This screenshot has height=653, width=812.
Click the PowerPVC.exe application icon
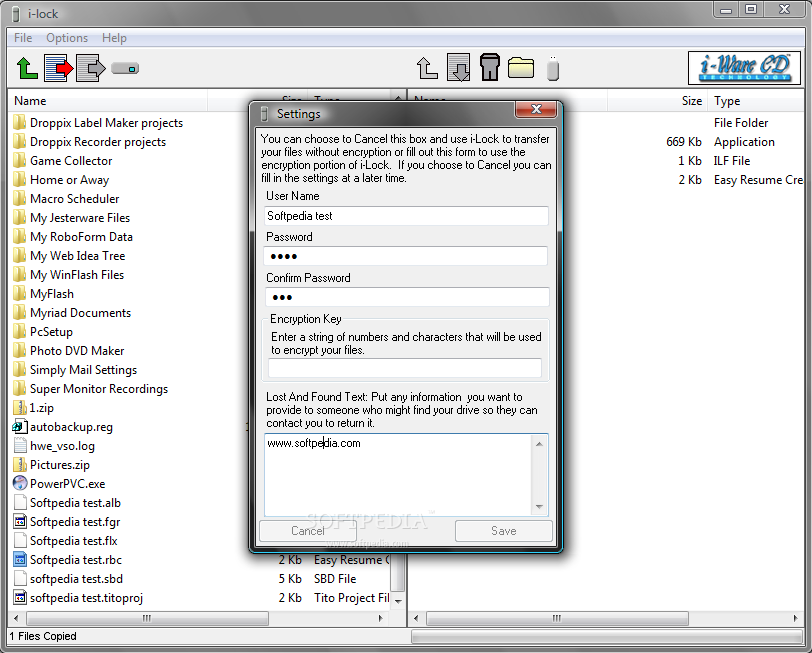tap(20, 484)
